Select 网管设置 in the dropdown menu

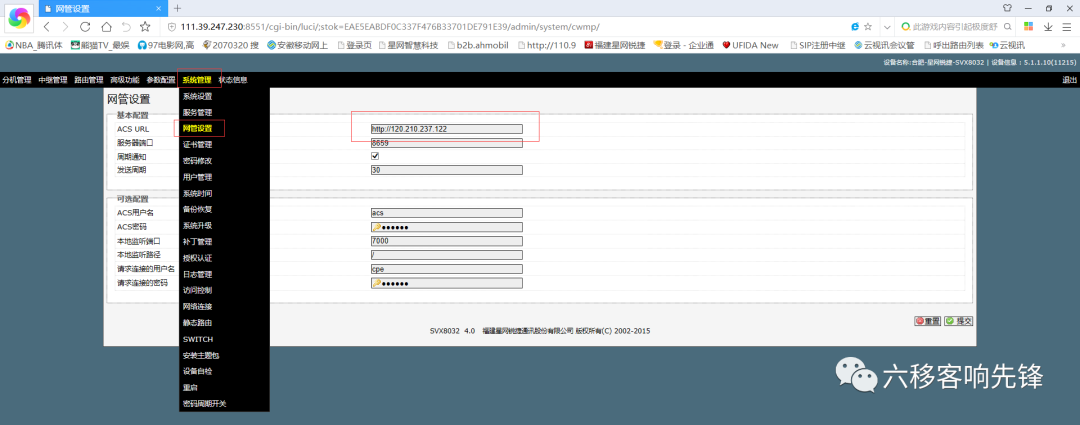pyautogui.click(x=197, y=129)
